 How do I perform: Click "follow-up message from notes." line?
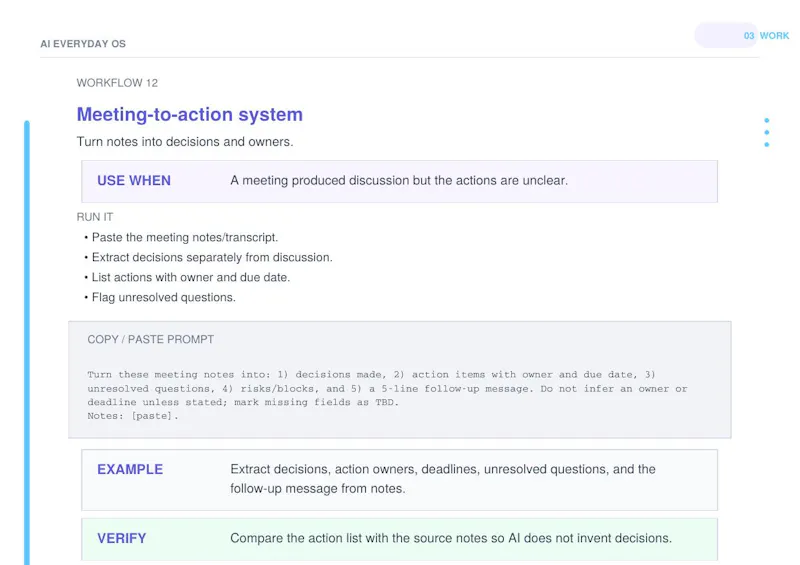[317, 488]
